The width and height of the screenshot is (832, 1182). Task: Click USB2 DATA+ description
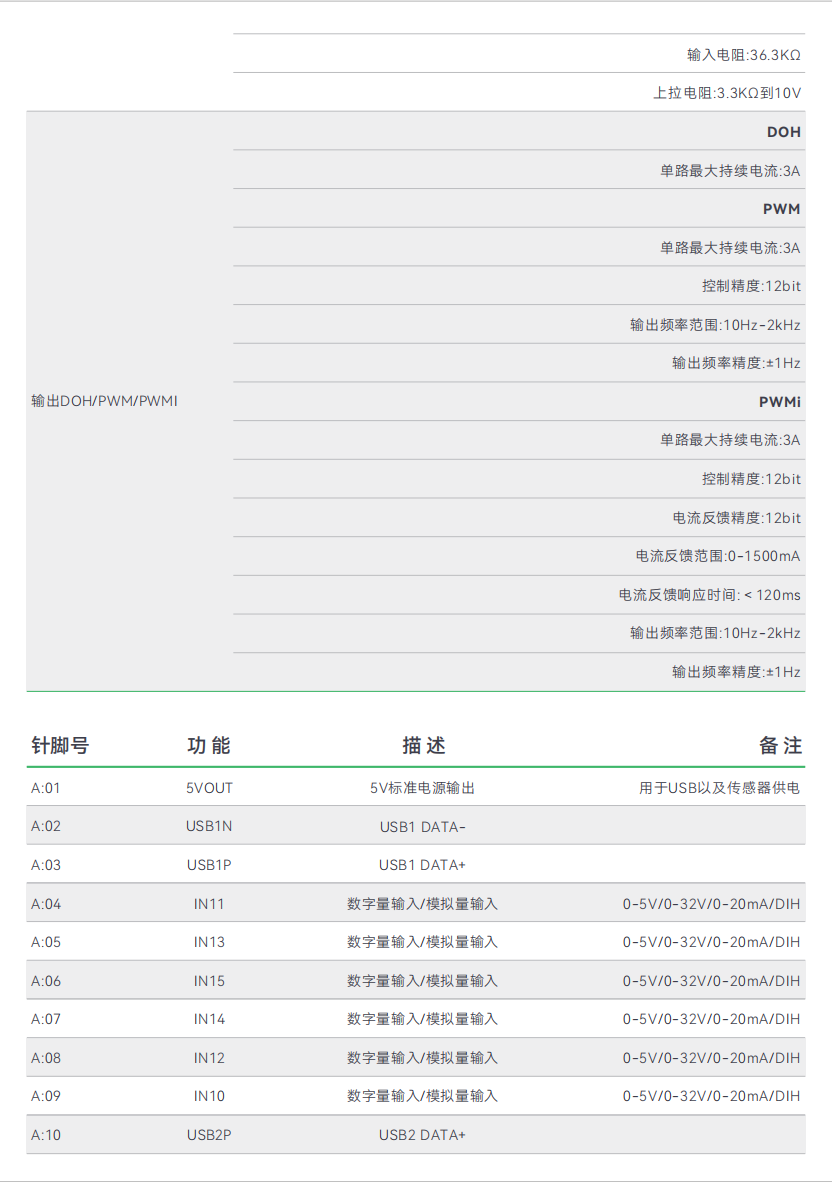coord(422,1135)
